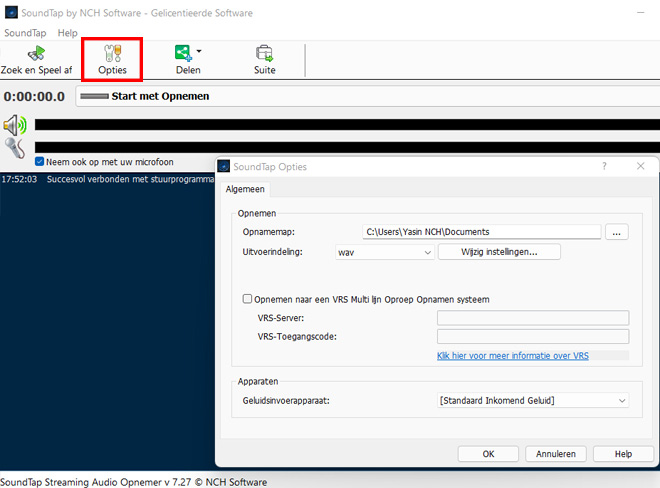This screenshot has width=660, height=488.
Task: Close the SoundTap Opties dialog
Action: pyautogui.click(x=640, y=166)
